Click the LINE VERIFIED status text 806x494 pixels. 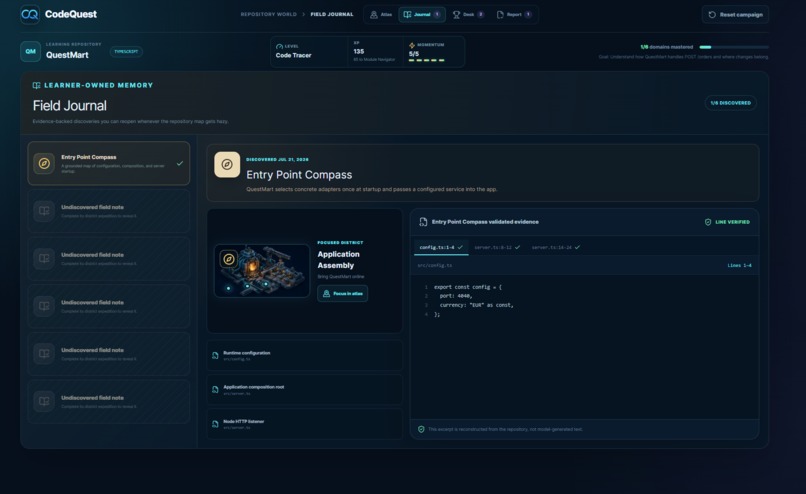coord(732,222)
